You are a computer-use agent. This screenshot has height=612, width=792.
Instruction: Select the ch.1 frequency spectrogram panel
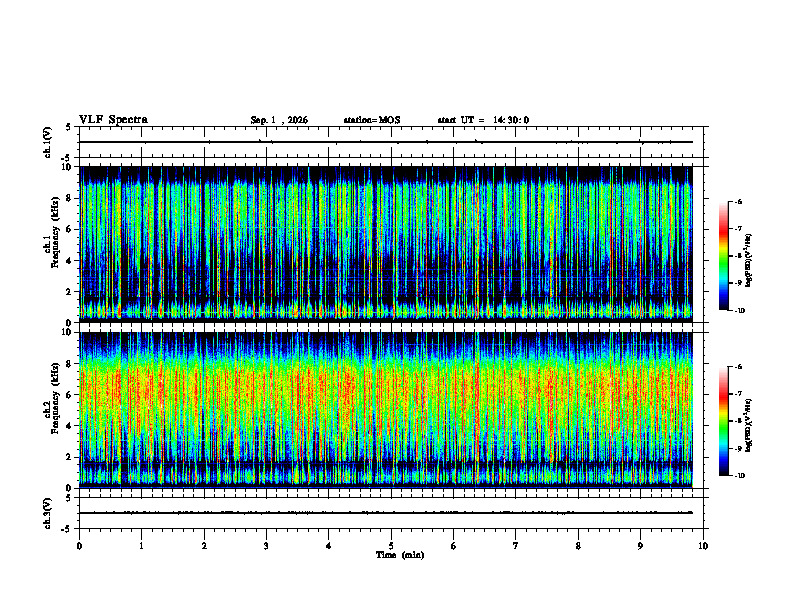point(386,244)
